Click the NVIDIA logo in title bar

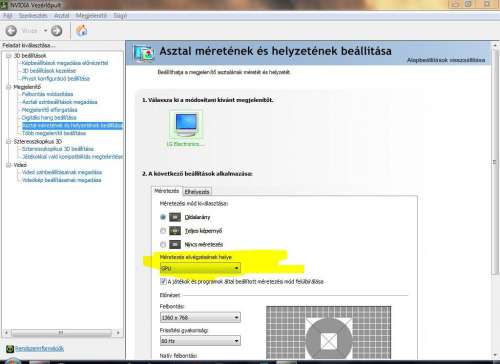4,5
